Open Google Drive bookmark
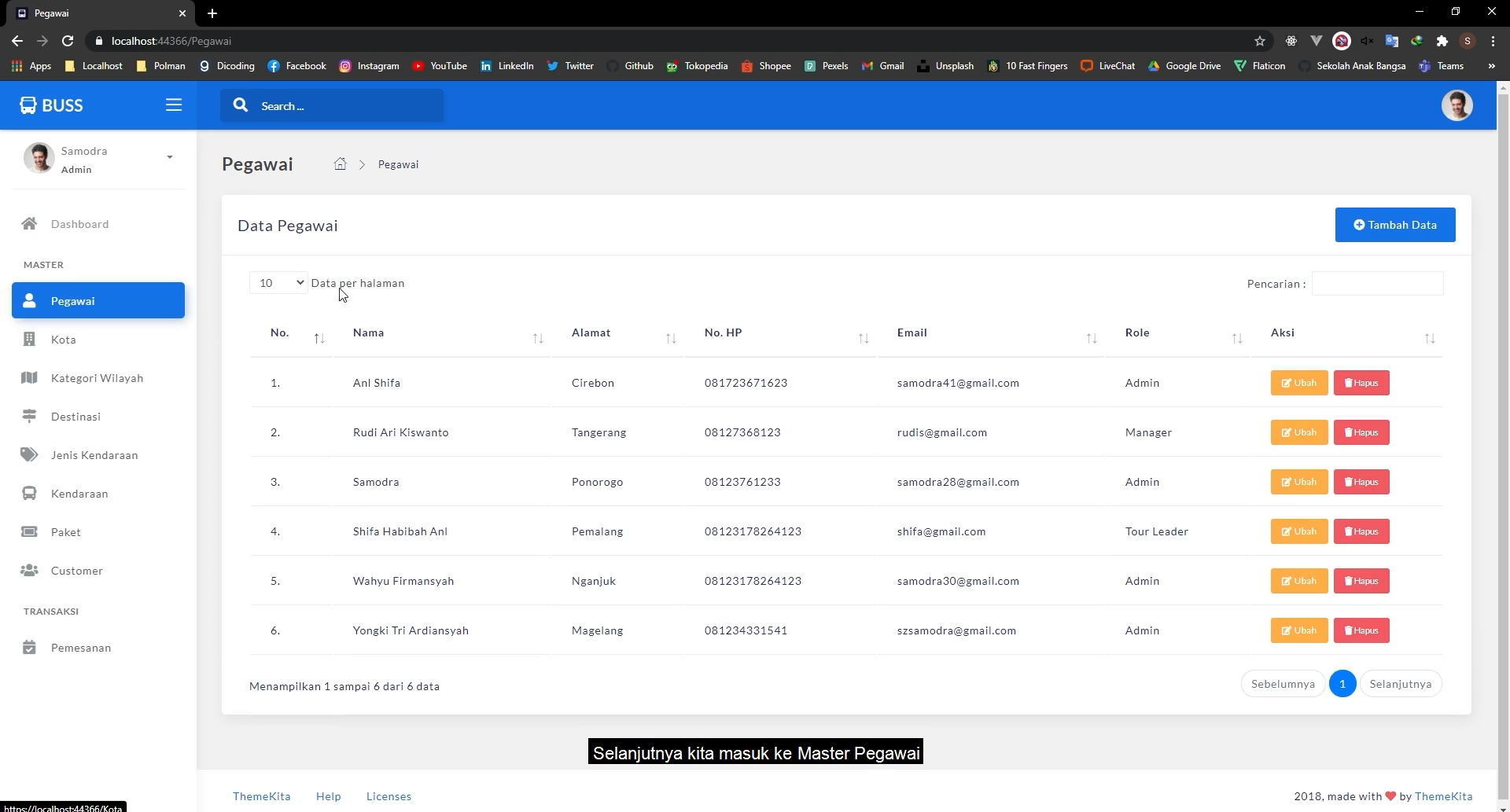1510x812 pixels. [1184, 66]
